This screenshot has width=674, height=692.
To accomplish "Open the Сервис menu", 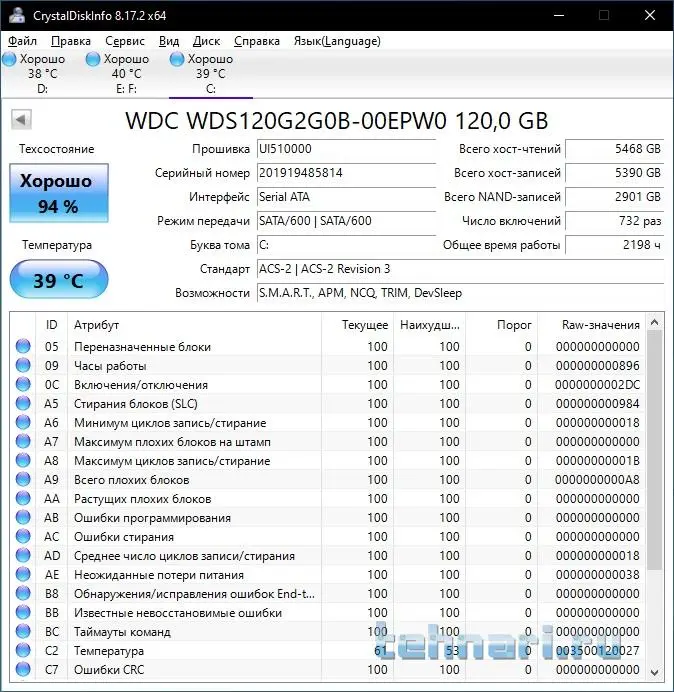I will coord(124,41).
